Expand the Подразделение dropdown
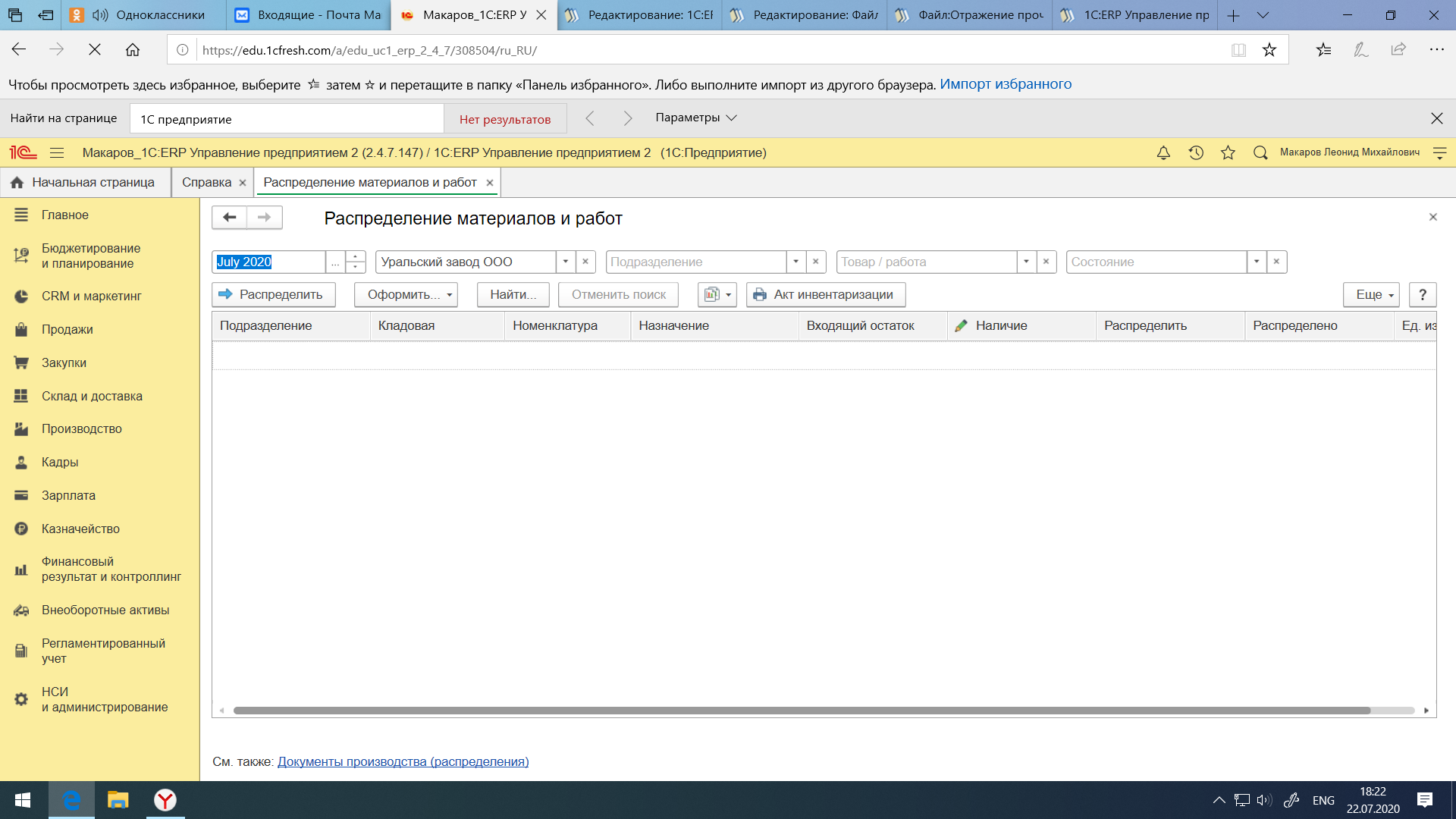This screenshot has width=1456, height=819. [x=796, y=262]
